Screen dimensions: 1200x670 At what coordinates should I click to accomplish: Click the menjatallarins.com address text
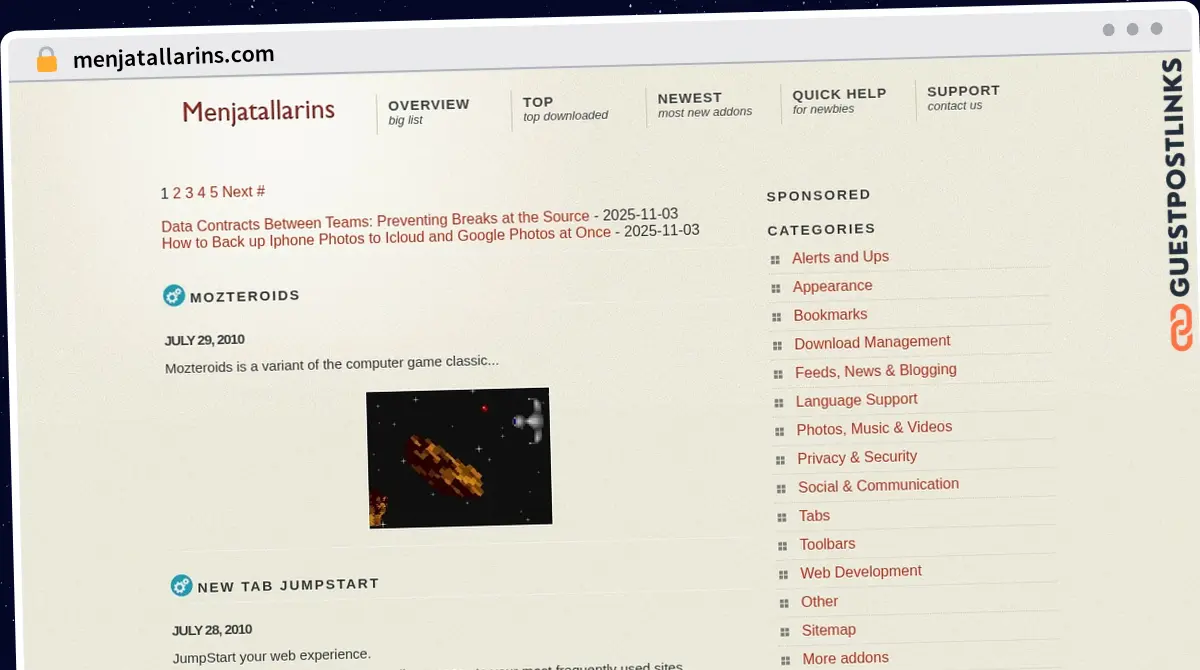click(x=174, y=57)
